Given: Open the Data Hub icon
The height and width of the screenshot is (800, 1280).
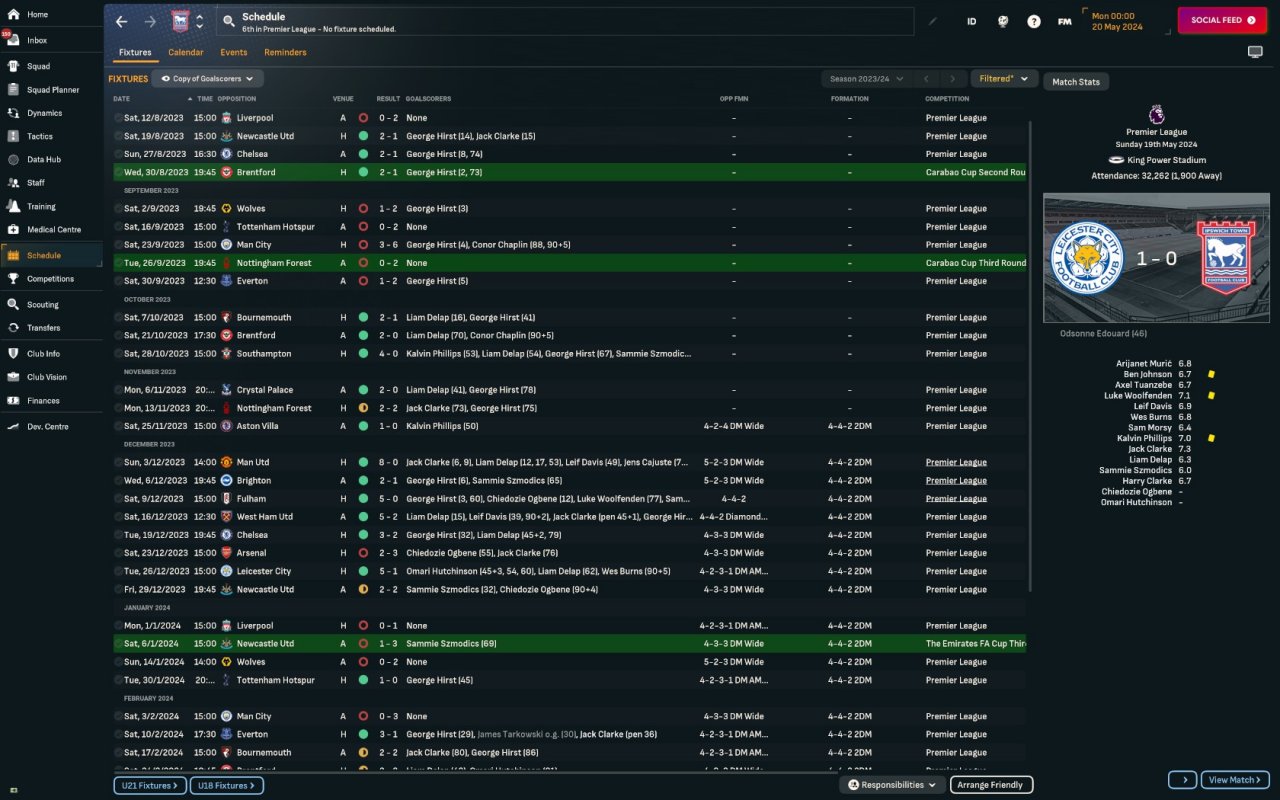Looking at the screenshot, I should click(13, 159).
